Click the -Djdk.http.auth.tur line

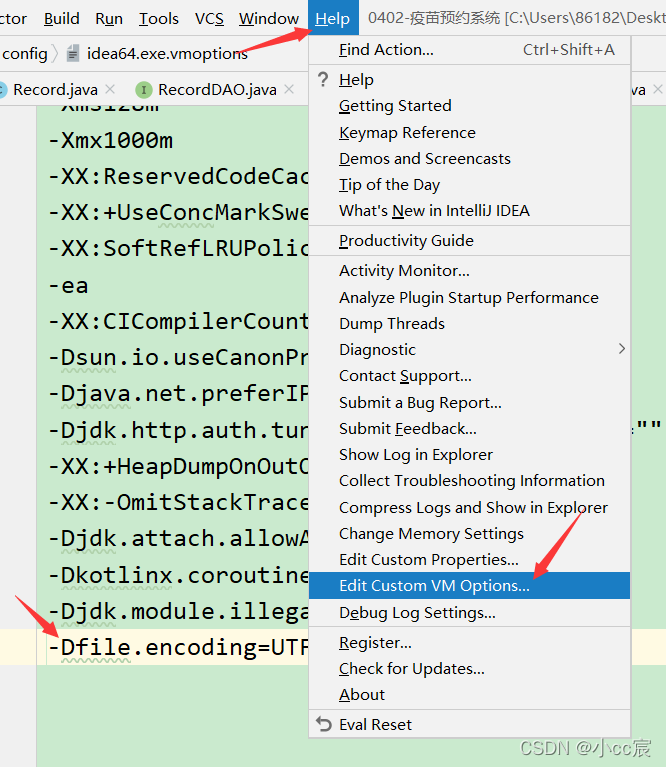tap(178, 430)
